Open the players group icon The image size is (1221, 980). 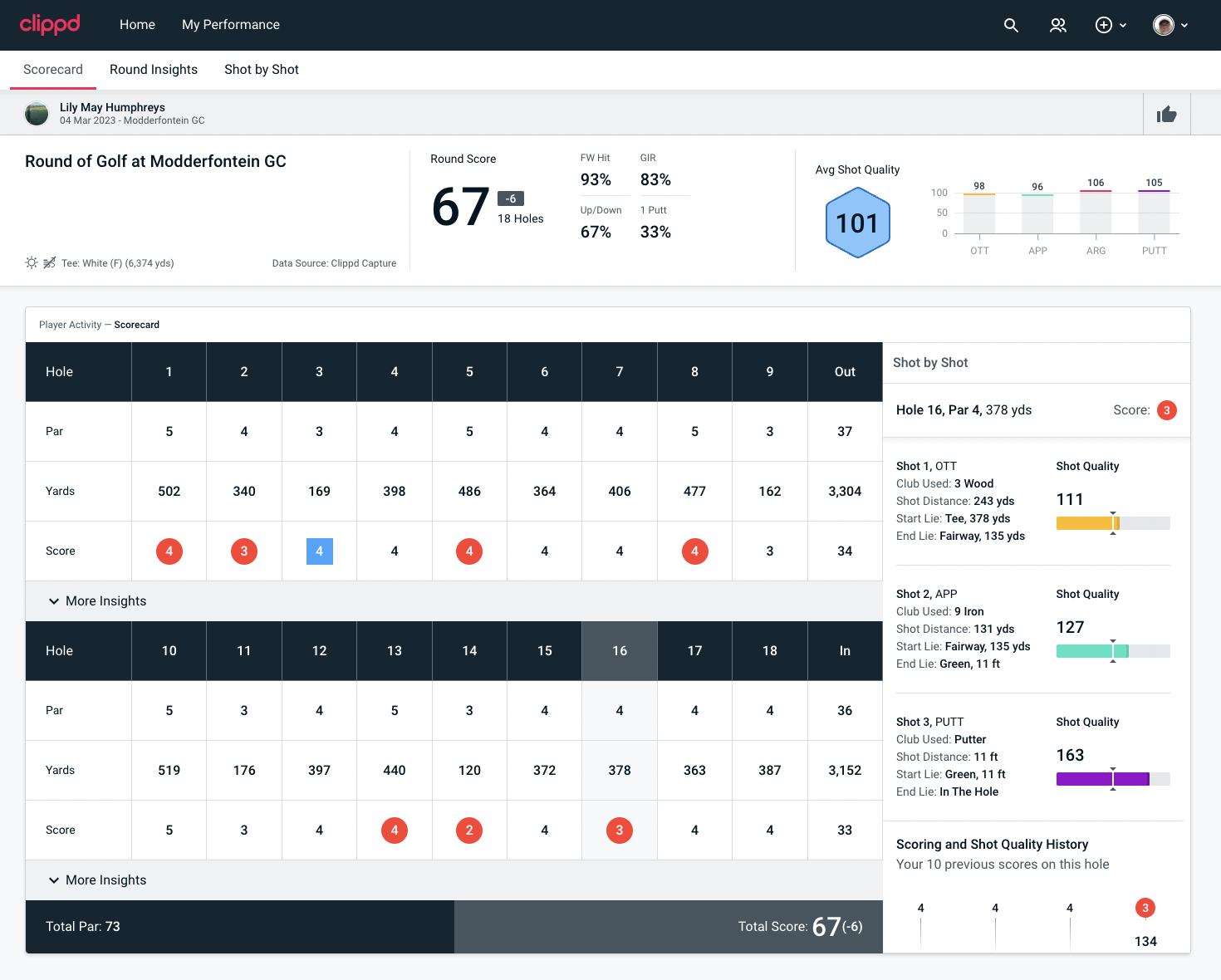1057,25
